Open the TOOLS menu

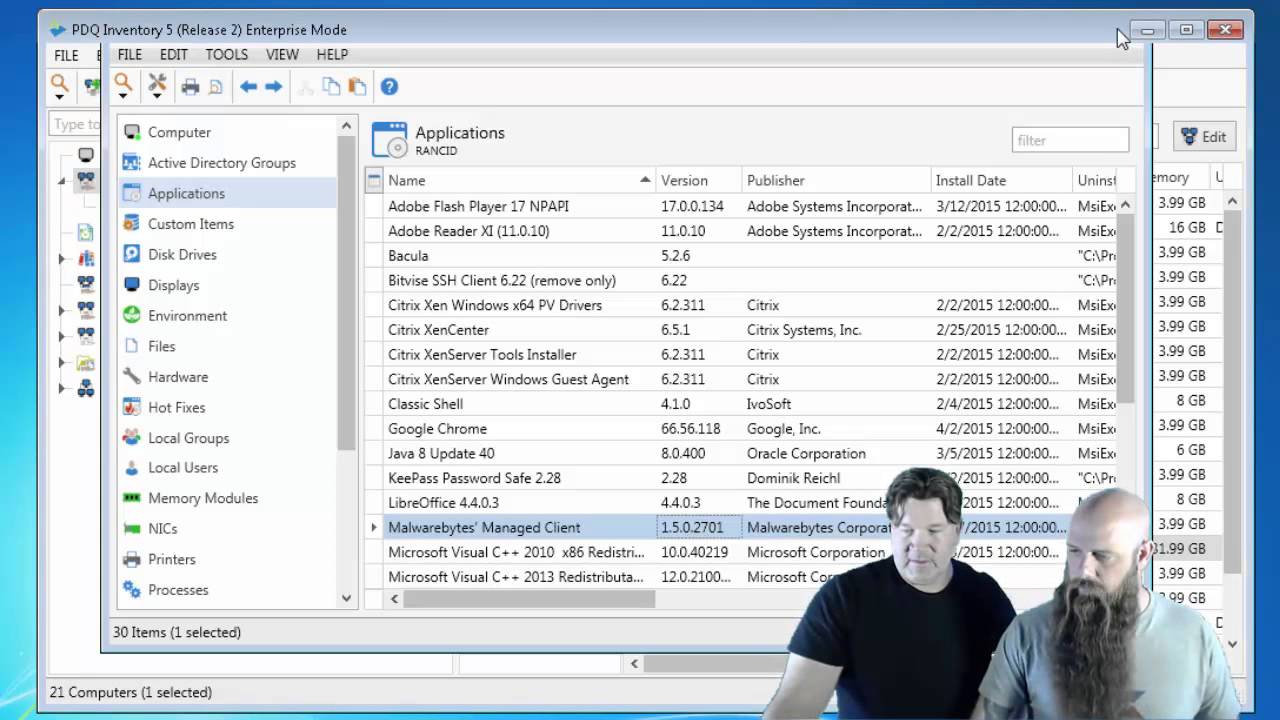(227, 54)
